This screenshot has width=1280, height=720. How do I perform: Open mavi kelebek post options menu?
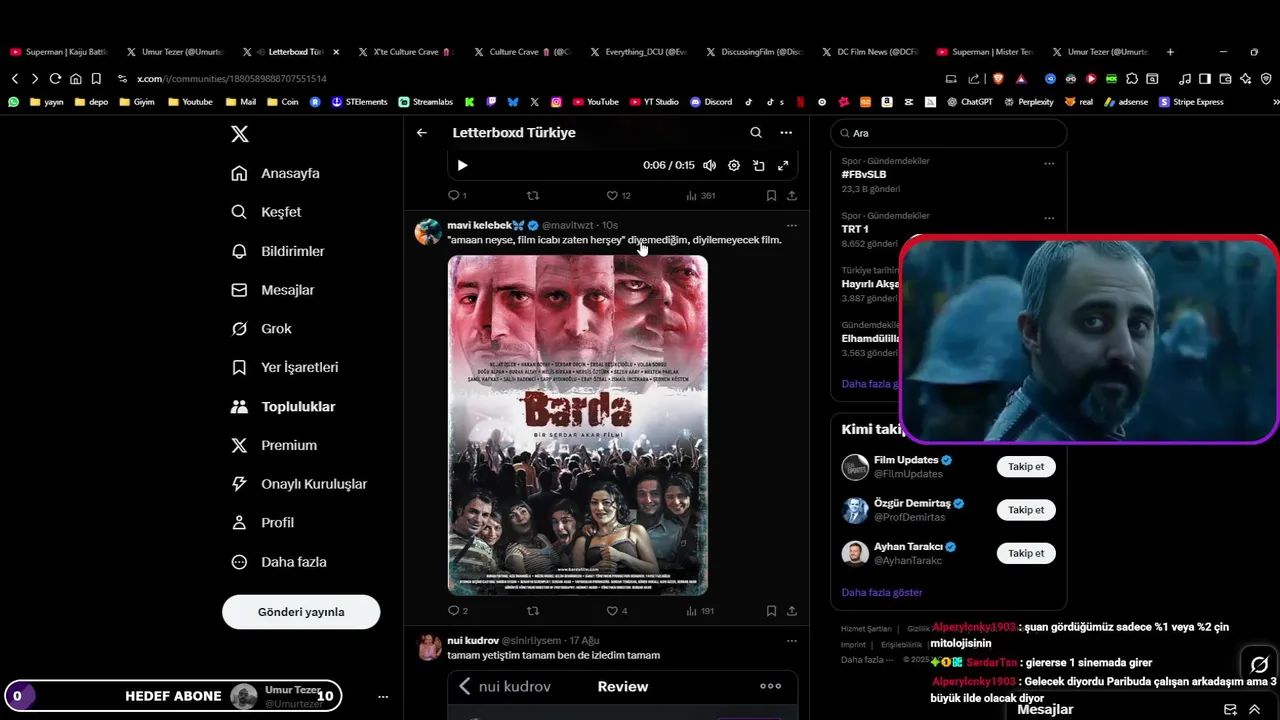tap(792, 225)
